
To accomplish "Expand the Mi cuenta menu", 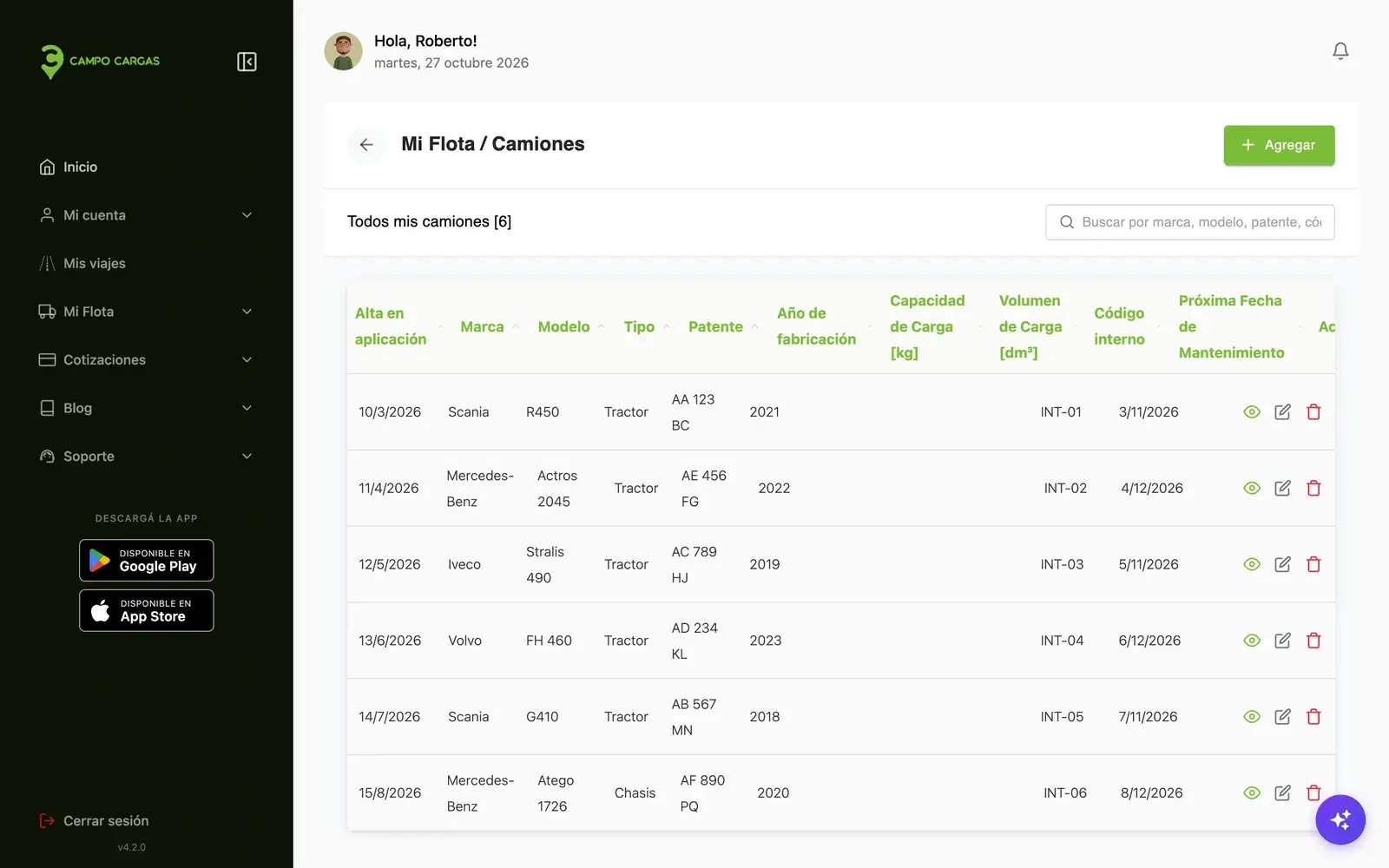I will click(x=146, y=215).
